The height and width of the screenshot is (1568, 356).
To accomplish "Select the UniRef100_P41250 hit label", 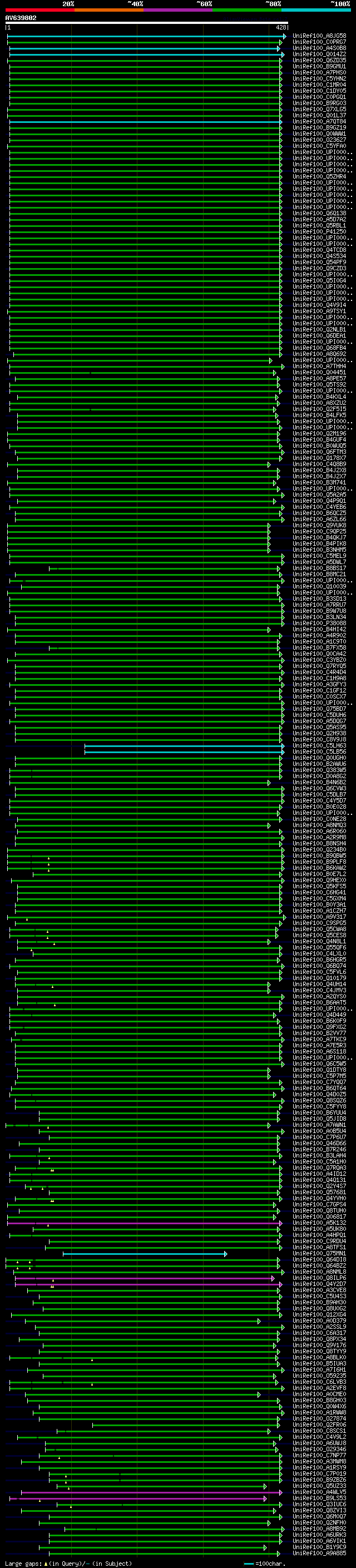I will click(x=319, y=231).
